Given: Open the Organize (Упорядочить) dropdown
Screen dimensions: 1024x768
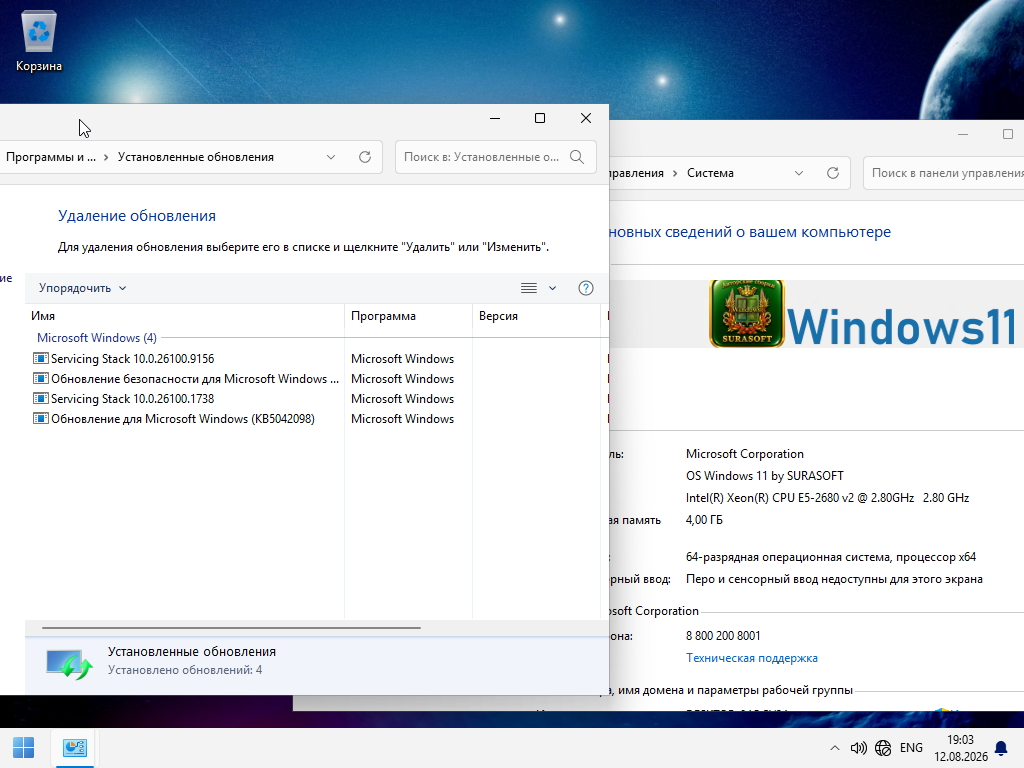Looking at the screenshot, I should [x=82, y=288].
